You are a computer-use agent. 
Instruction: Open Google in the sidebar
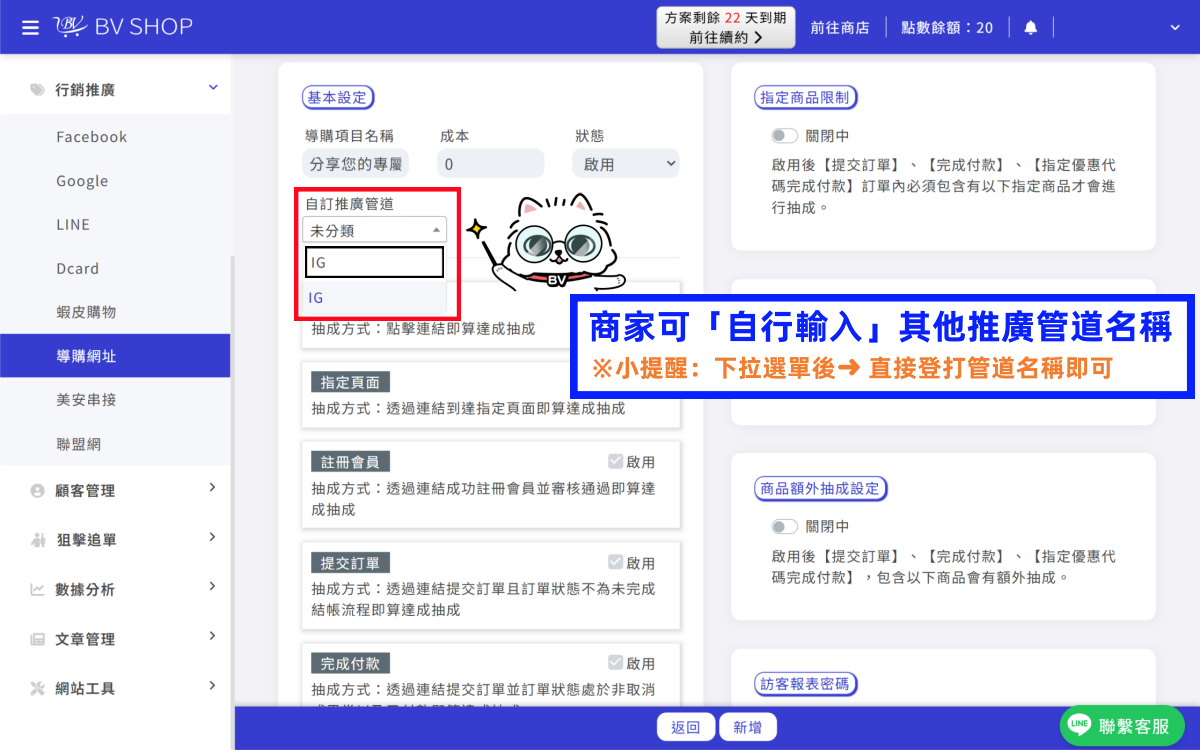pyautogui.click(x=82, y=181)
